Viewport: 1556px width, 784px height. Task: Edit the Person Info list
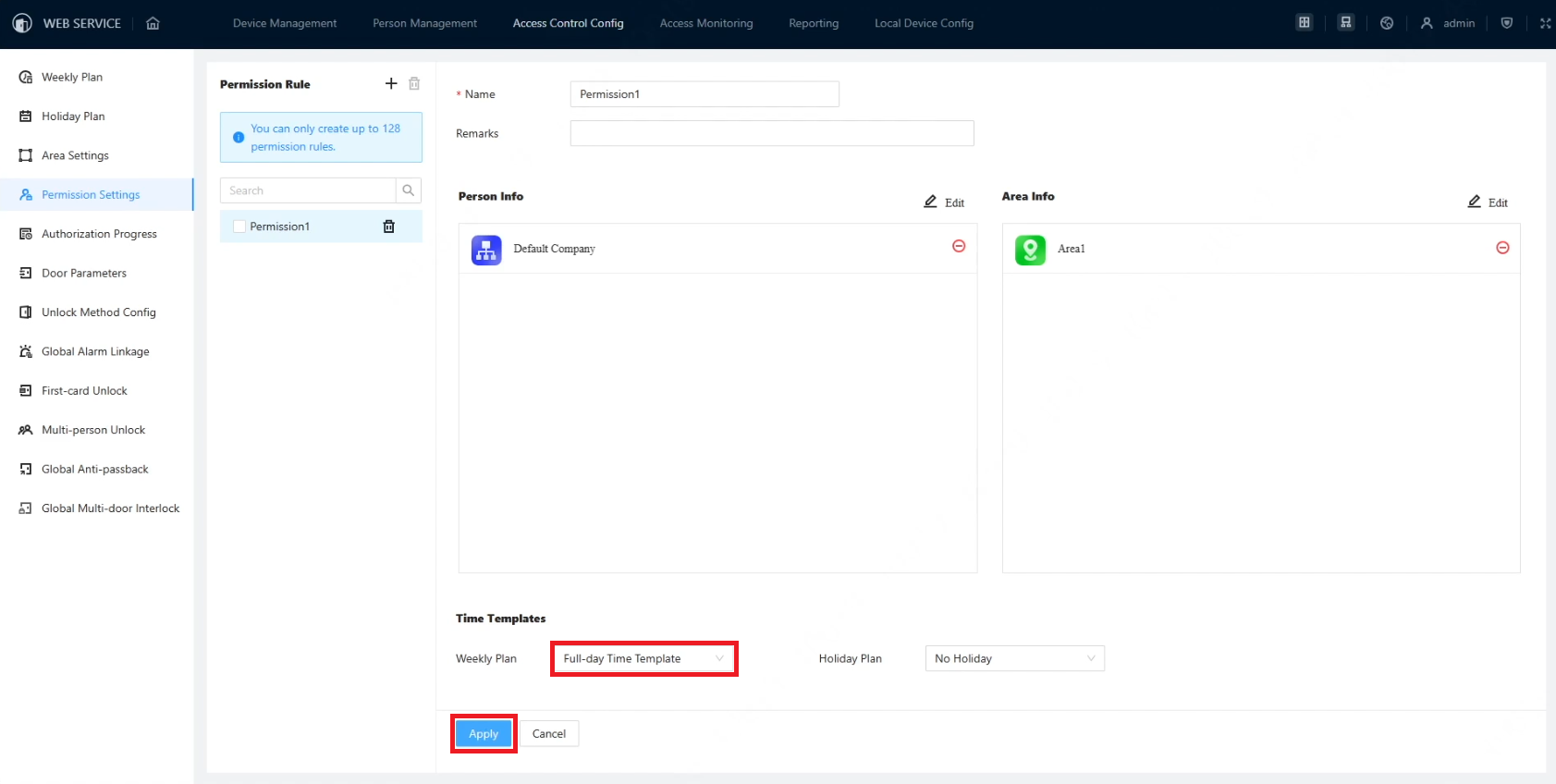pyautogui.click(x=945, y=202)
